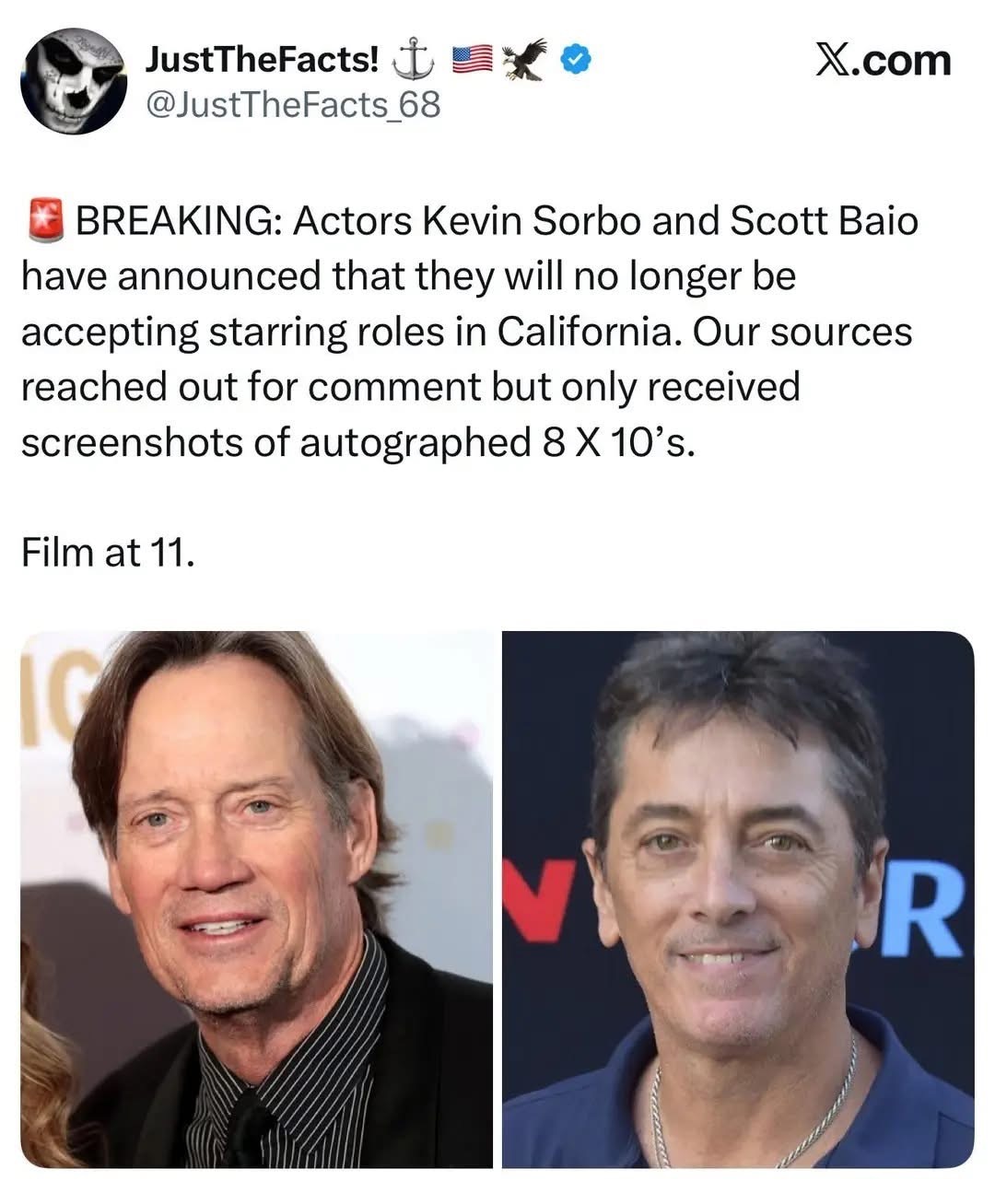Open the JustTheFacts! display name
Viewport: 995px width, 1204px height.
tap(263, 59)
